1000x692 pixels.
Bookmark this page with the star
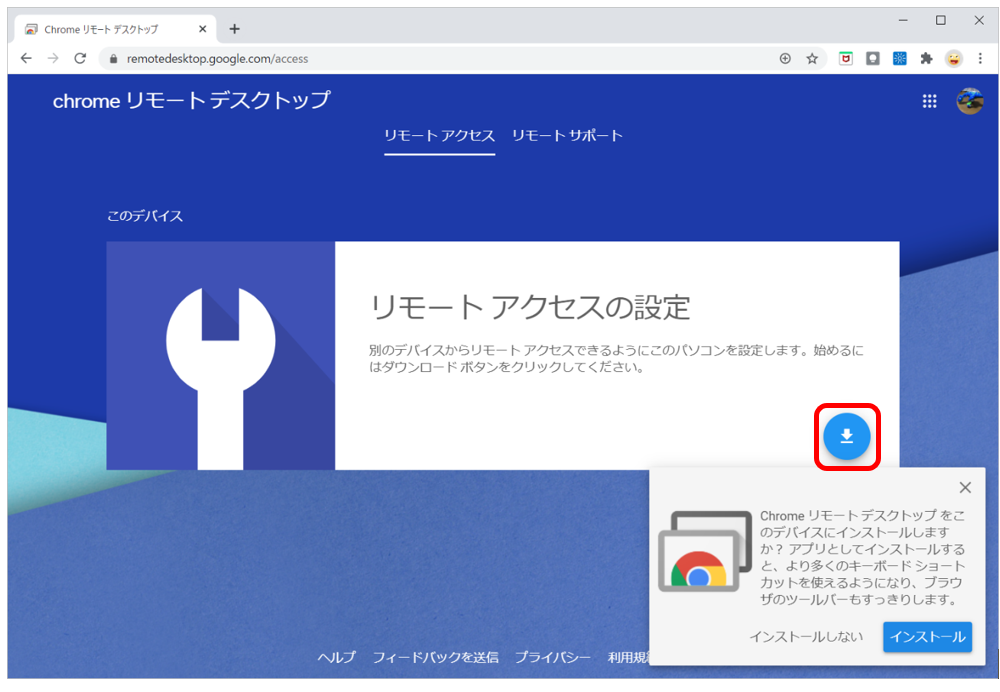(812, 59)
